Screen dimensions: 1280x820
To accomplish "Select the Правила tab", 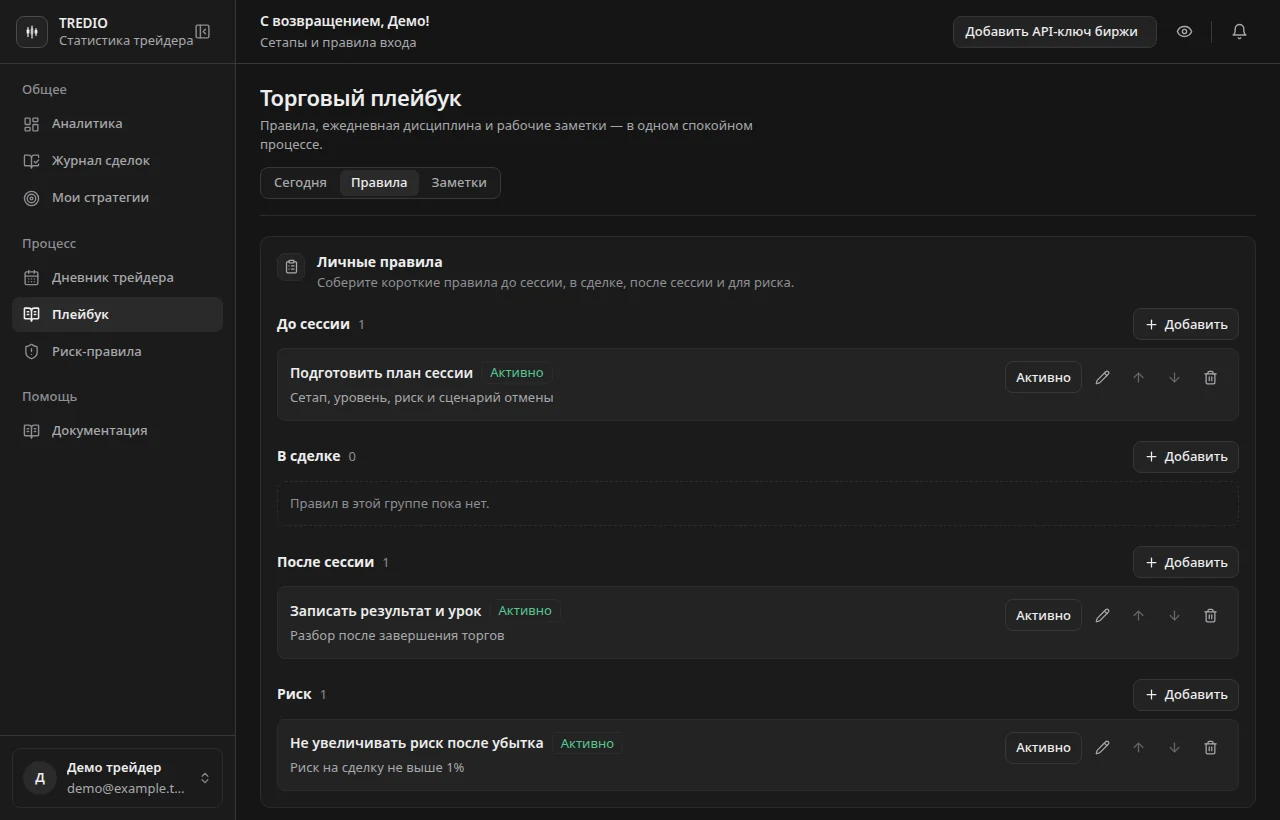I will [x=379, y=183].
